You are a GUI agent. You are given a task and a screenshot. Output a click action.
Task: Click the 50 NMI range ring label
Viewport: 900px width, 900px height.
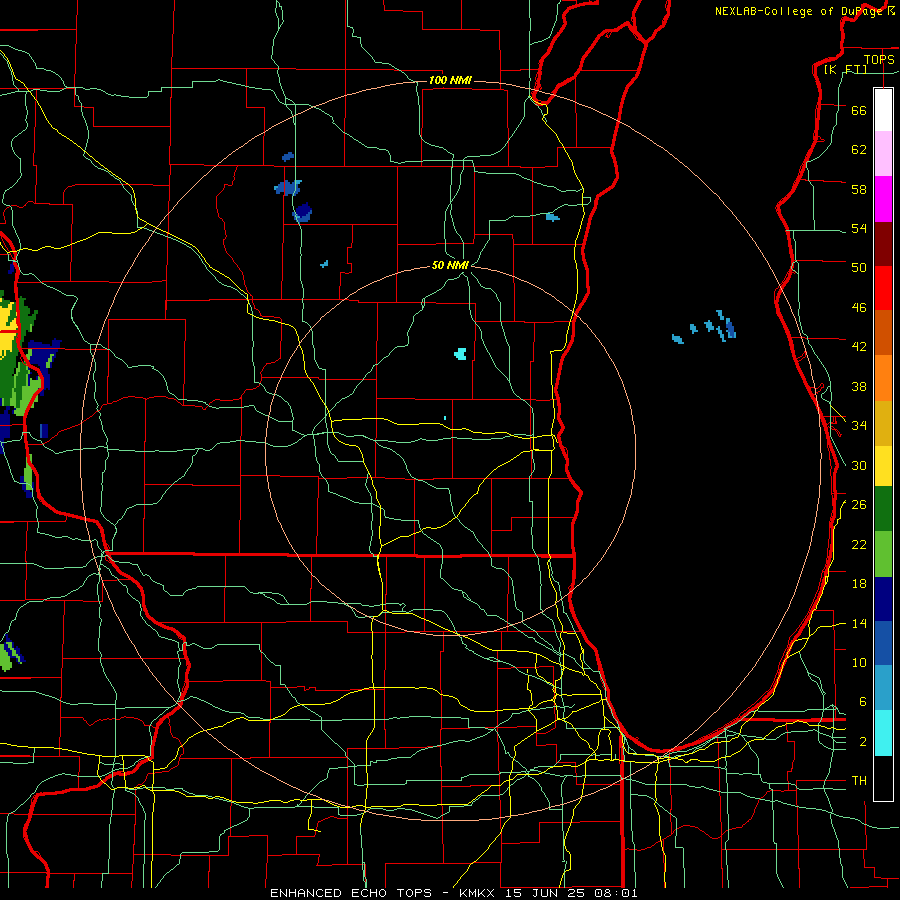coord(450,265)
